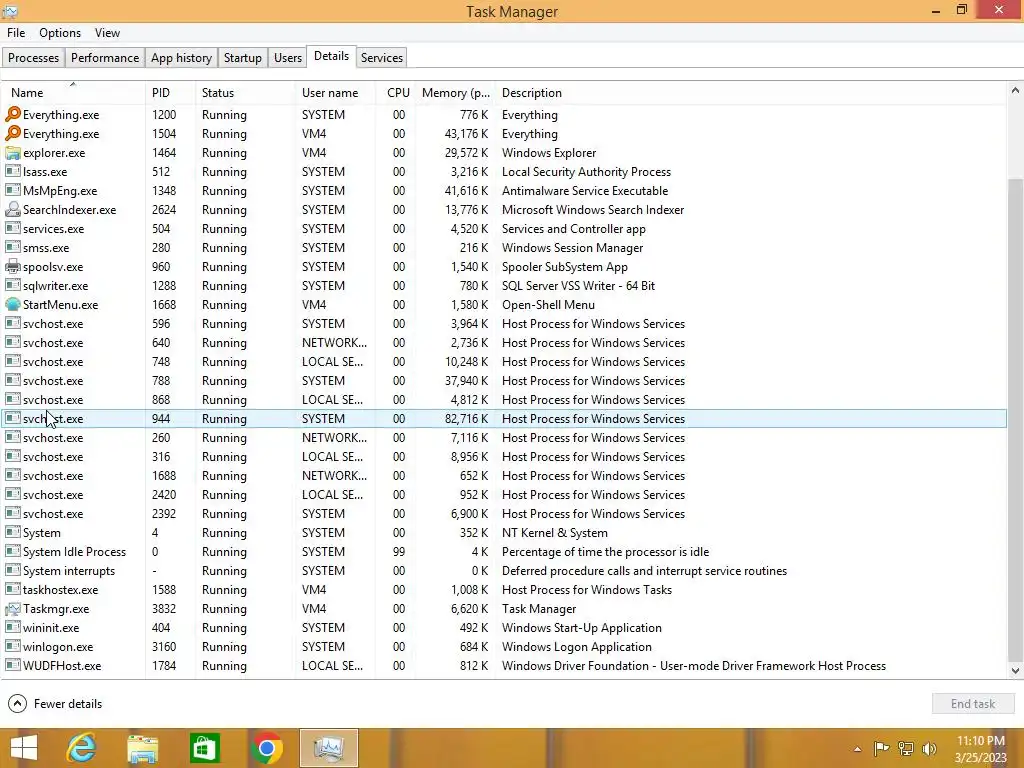Image resolution: width=1024 pixels, height=768 pixels.
Task: Click the Everything.exe icon with PID 1504
Action: [12, 133]
